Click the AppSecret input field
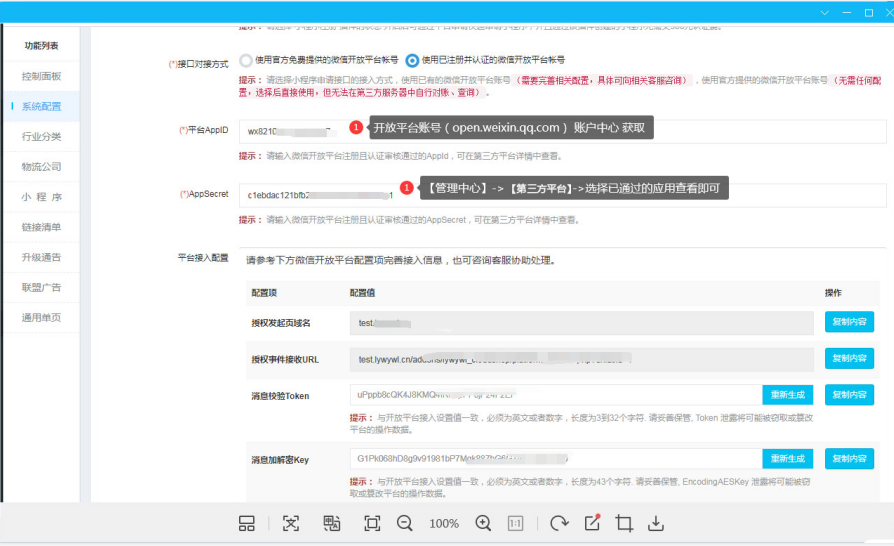The width and height of the screenshot is (894, 546). point(562,195)
